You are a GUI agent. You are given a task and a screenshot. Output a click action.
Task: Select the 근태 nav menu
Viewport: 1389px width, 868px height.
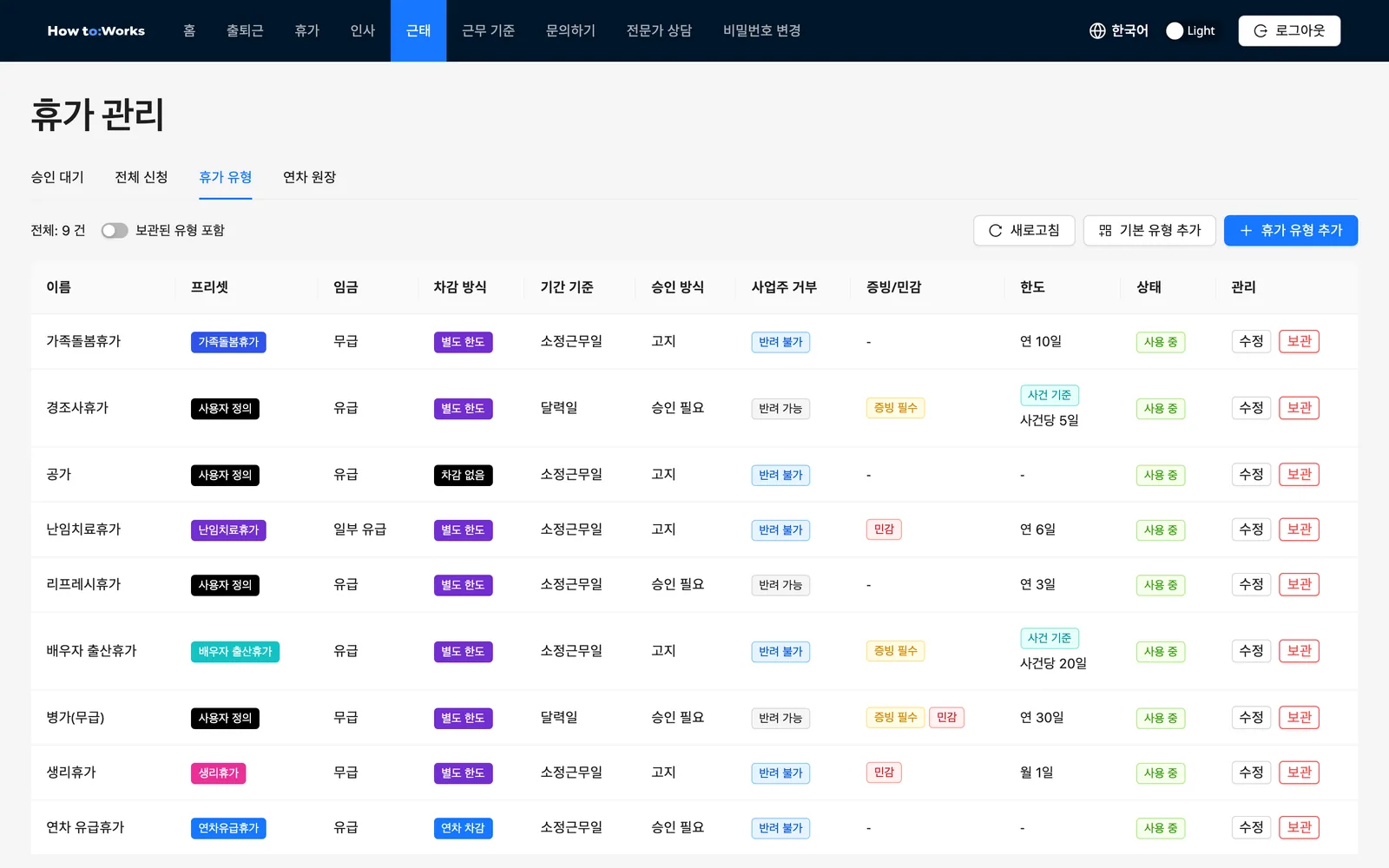point(418,30)
